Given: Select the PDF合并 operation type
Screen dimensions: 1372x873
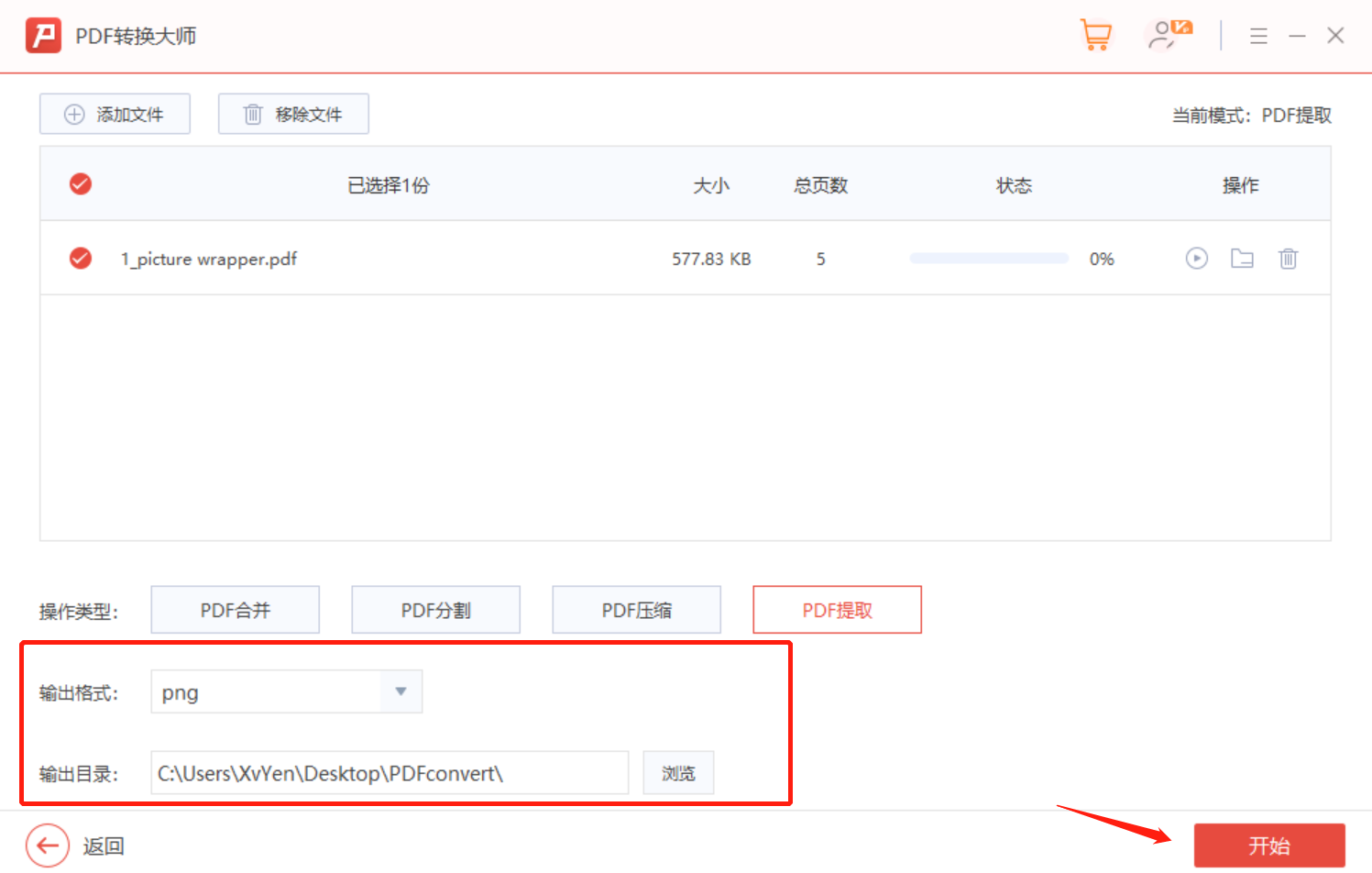Looking at the screenshot, I should pyautogui.click(x=236, y=610).
